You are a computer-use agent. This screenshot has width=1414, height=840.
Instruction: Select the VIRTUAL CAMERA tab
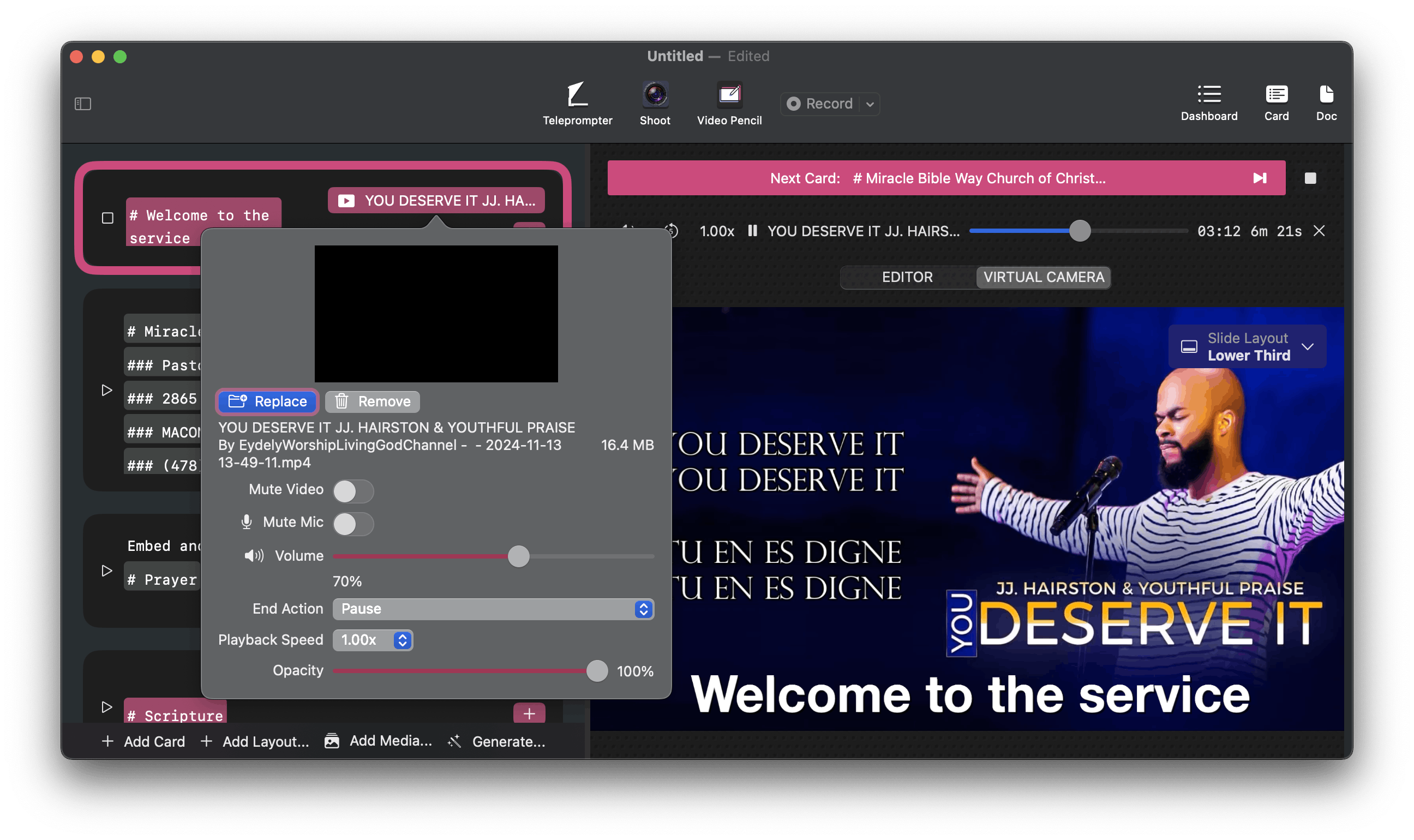pos(1042,277)
